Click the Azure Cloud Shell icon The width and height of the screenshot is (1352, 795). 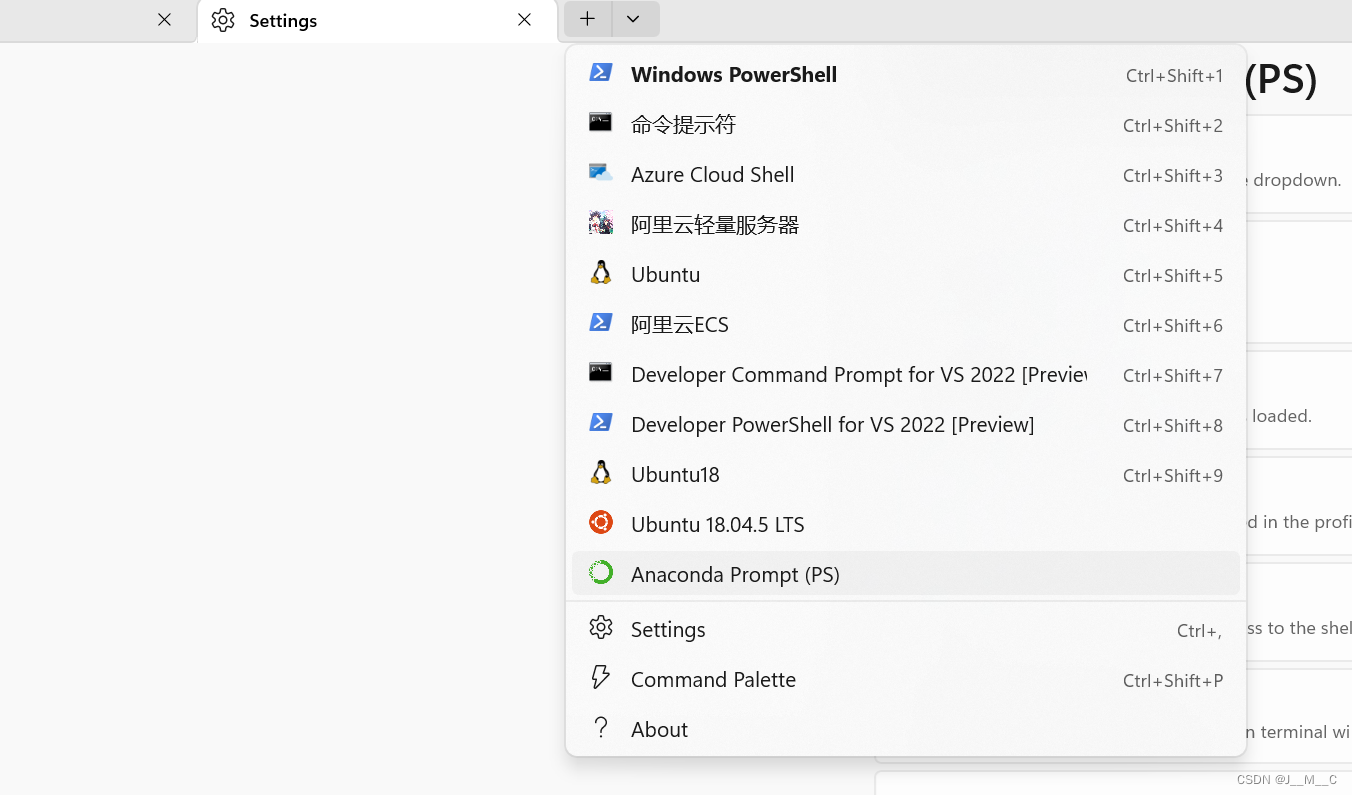600,172
